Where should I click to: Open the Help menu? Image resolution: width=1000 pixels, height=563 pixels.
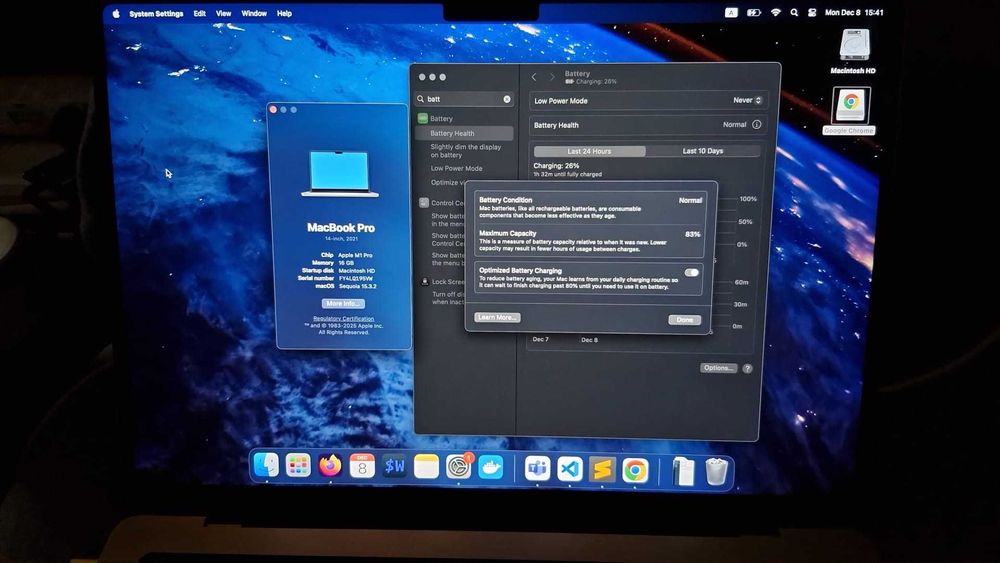284,13
